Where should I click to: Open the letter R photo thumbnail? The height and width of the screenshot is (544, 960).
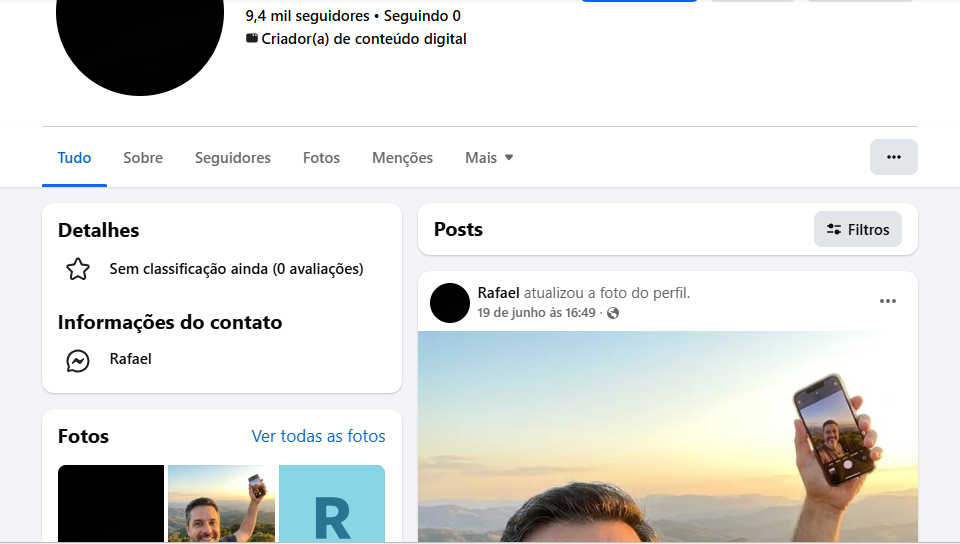[x=332, y=504]
